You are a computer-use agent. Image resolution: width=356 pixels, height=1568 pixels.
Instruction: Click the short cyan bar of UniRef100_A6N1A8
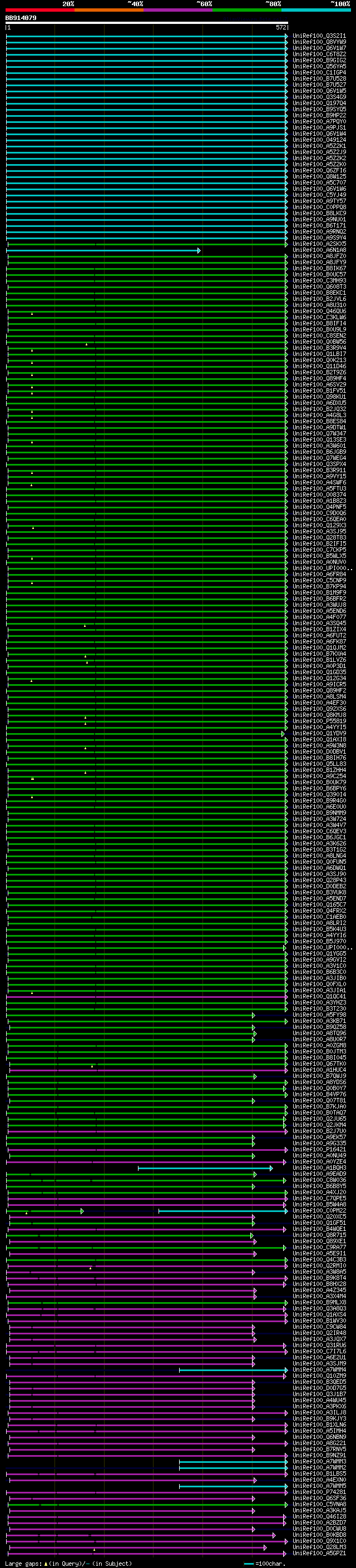coord(103,250)
